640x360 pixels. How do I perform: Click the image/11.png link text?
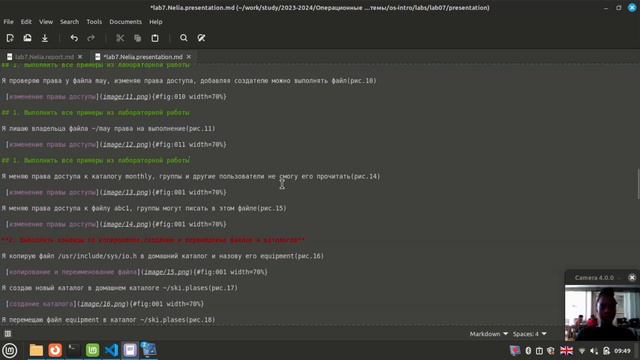coord(125,97)
